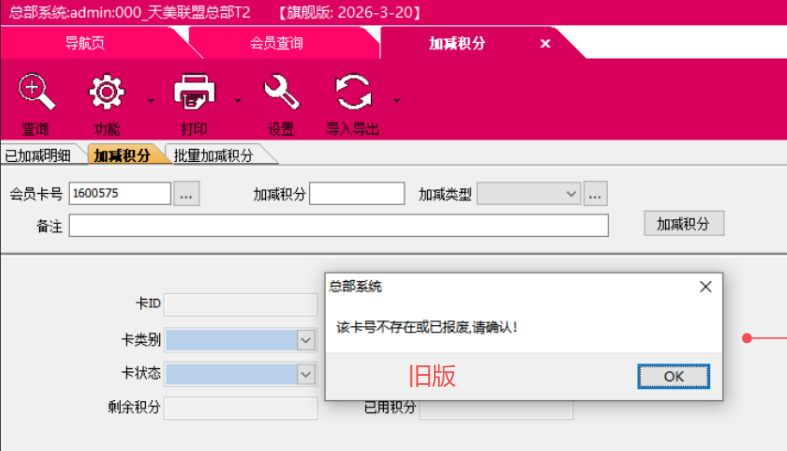Open the 功能 gear icon
This screenshot has height=451, width=787.
pos(106,92)
